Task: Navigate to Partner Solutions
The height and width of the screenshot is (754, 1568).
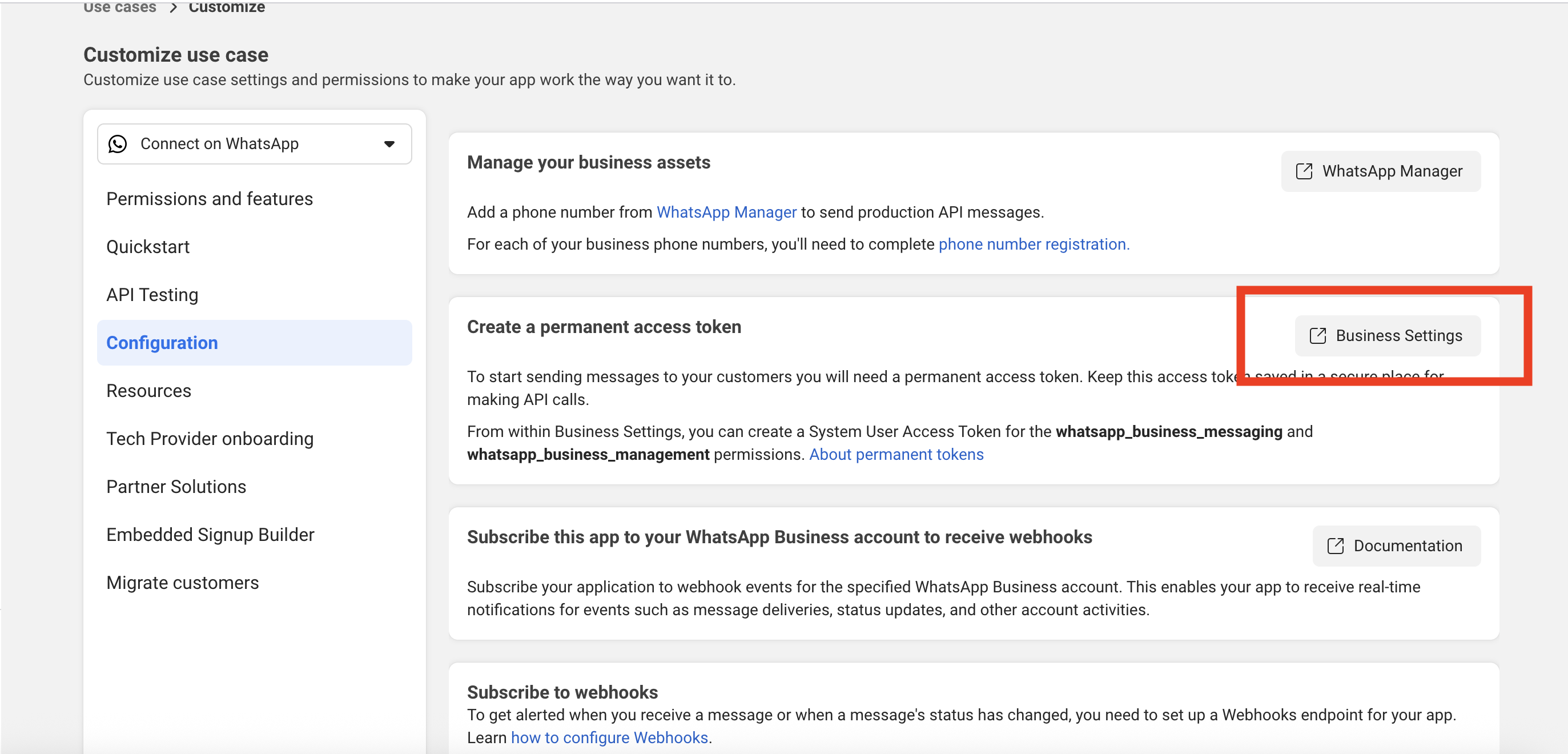Action: (176, 487)
